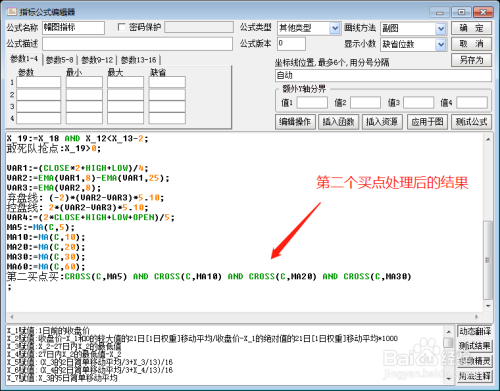Open the 编辑操作 menu button
The width and height of the screenshot is (500, 391).
[295, 122]
